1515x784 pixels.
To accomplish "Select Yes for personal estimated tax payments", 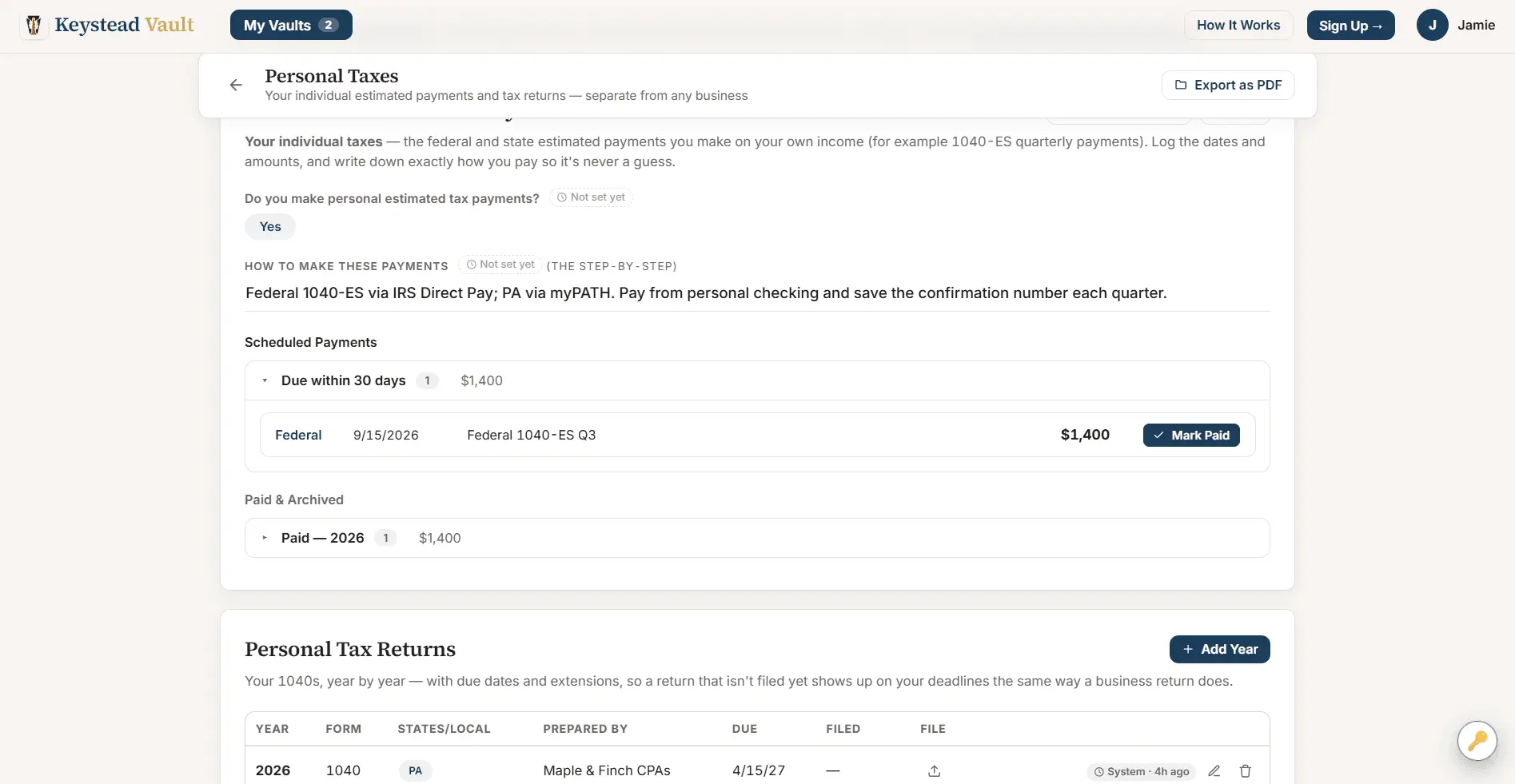I will (270, 227).
